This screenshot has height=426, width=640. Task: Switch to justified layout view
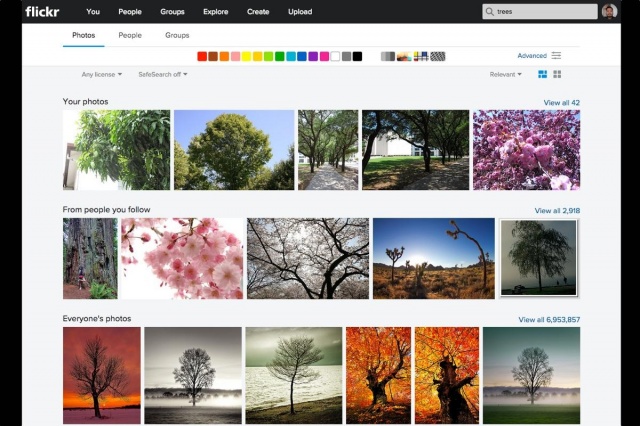tap(542, 74)
